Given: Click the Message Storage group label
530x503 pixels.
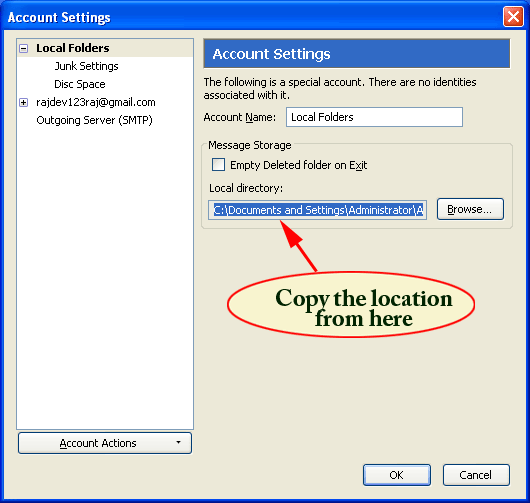Looking at the screenshot, I should (x=250, y=145).
